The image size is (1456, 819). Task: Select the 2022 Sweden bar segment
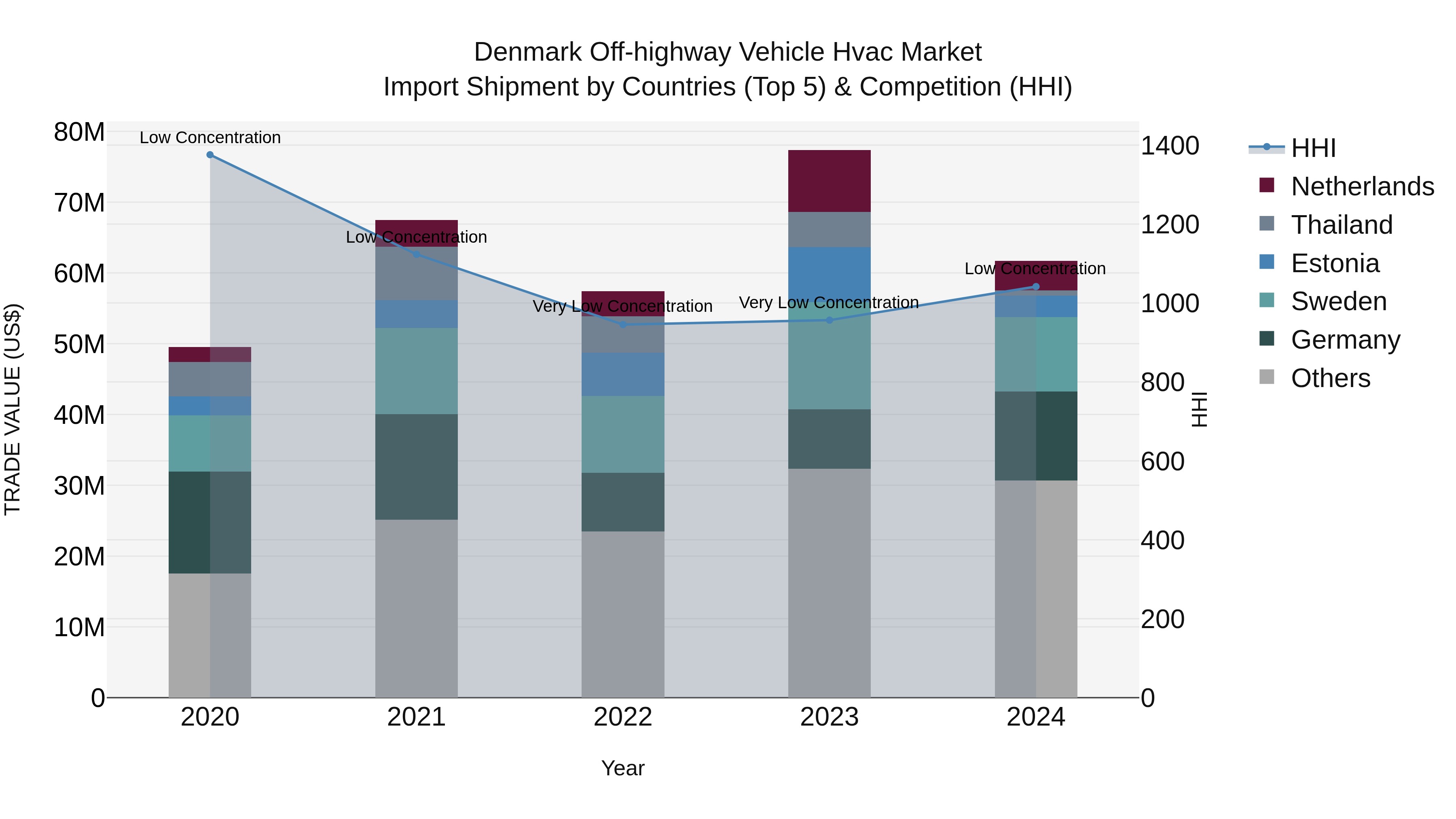click(x=623, y=435)
